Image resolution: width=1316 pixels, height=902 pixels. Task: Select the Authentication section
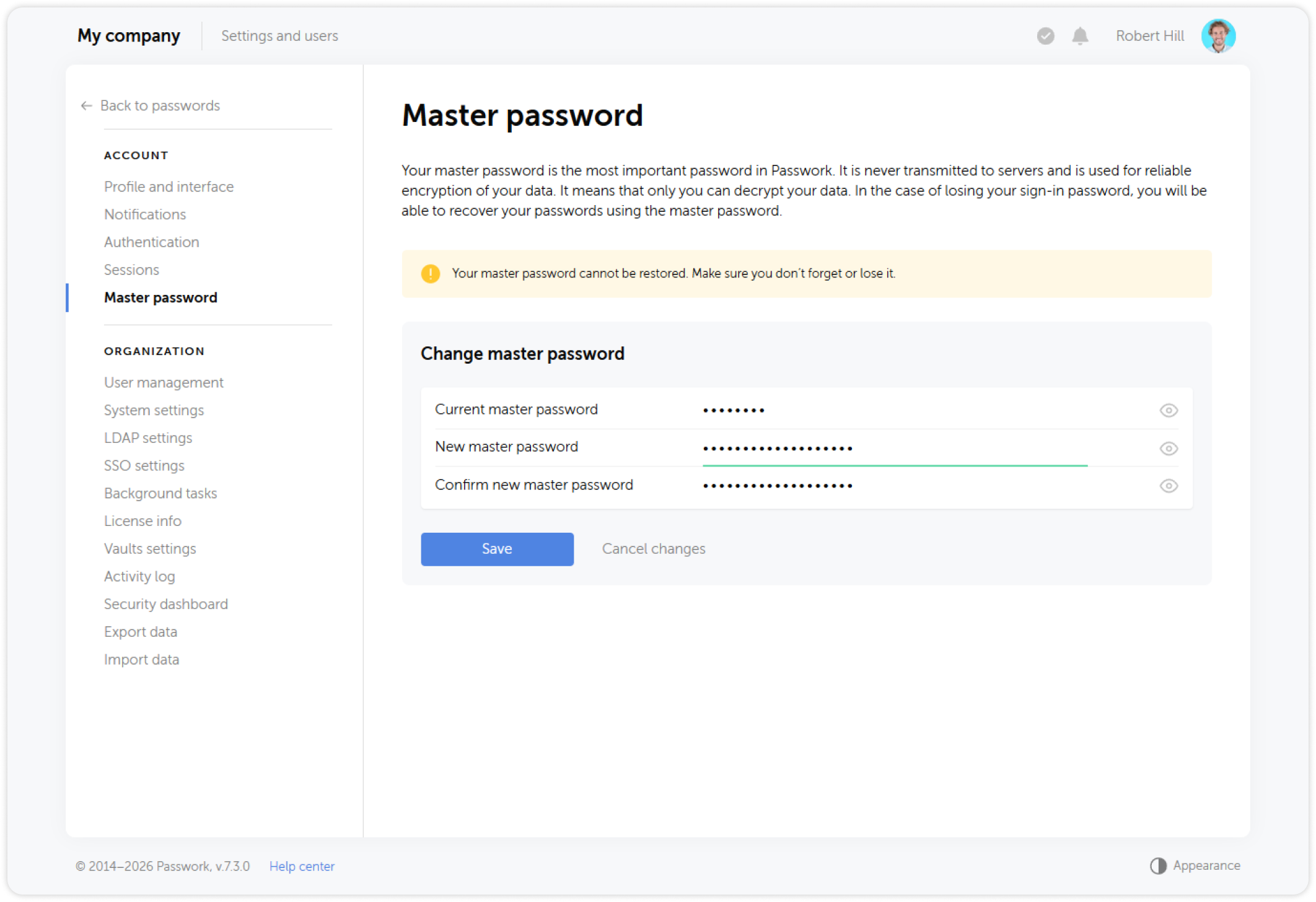151,242
